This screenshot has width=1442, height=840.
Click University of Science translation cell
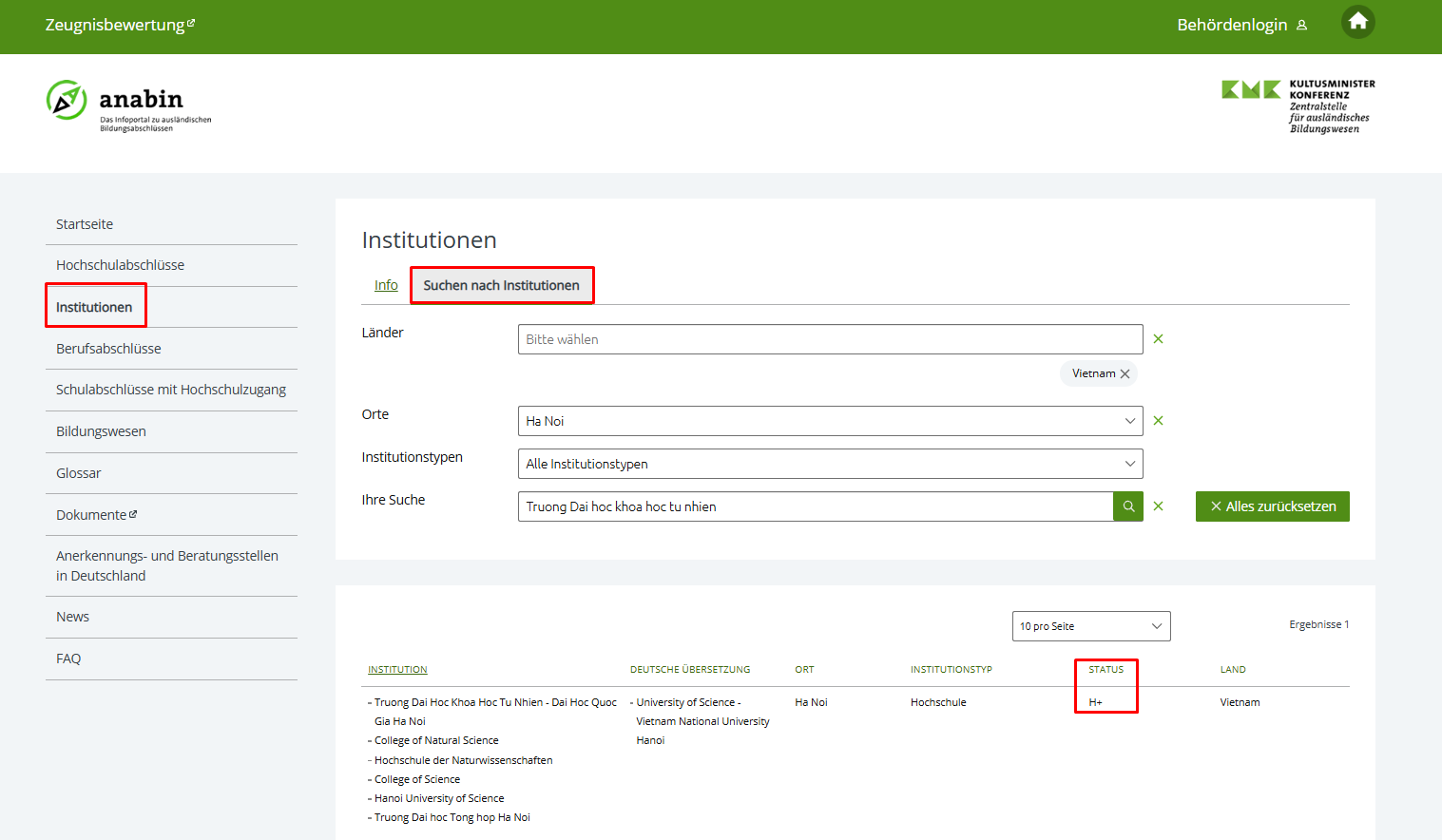click(702, 721)
